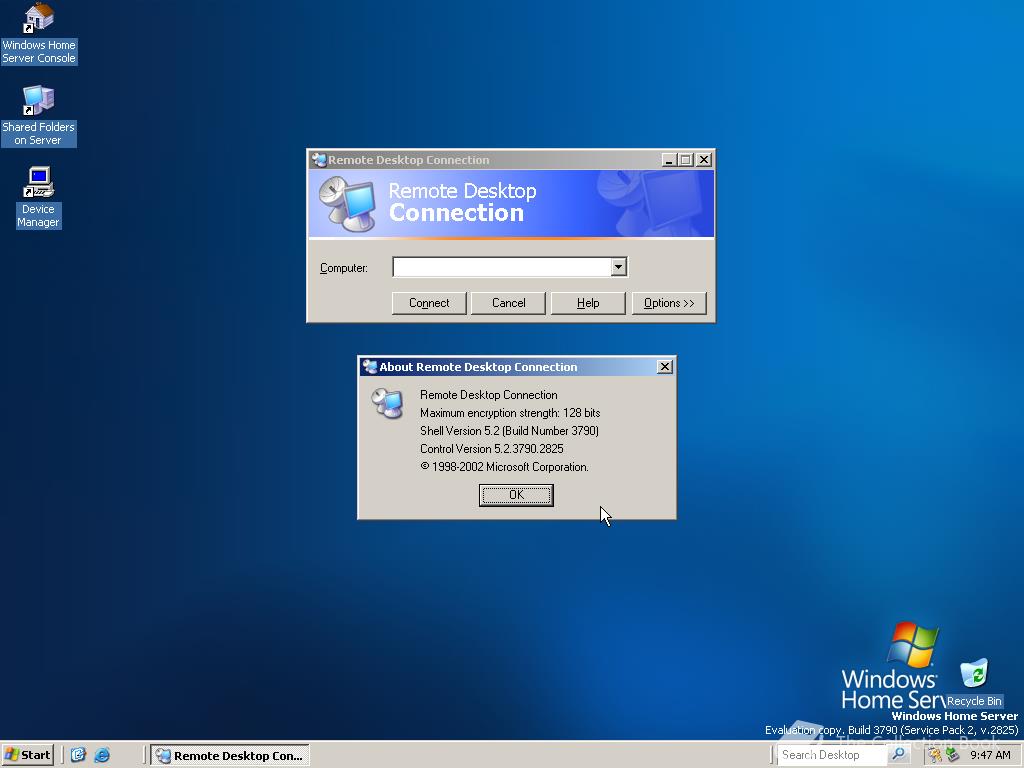Click OK in the About dialog
The height and width of the screenshot is (768, 1024).
[x=516, y=495]
